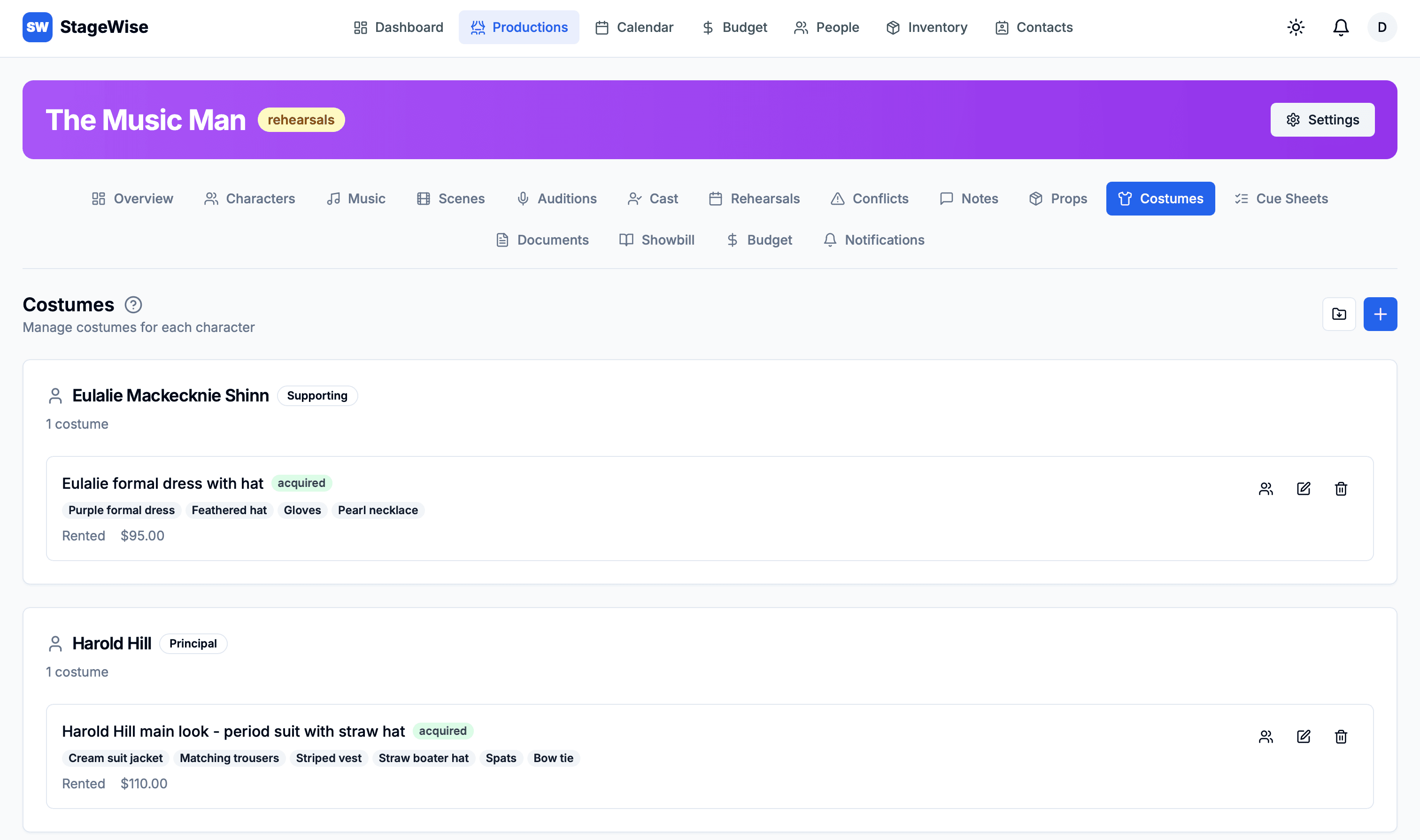
Task: Click the import costumes folder icon
Action: [1338, 314]
